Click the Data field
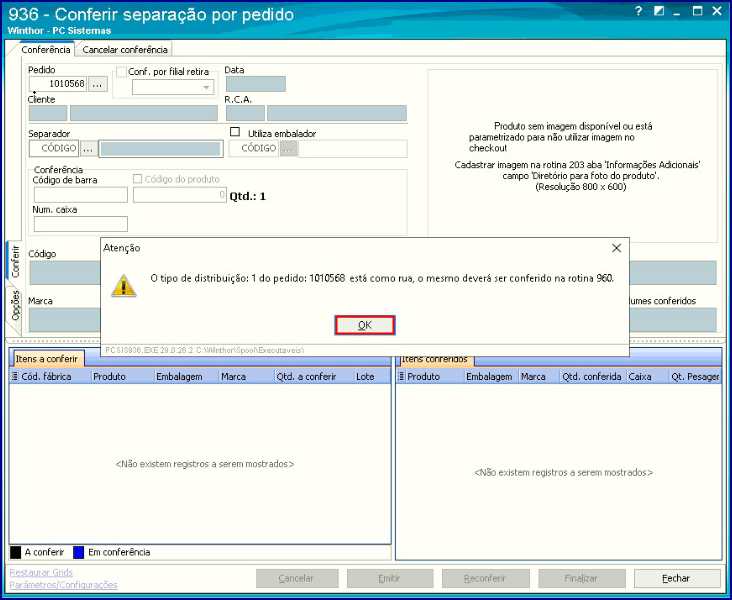Image resolution: width=732 pixels, height=600 pixels. click(x=256, y=84)
